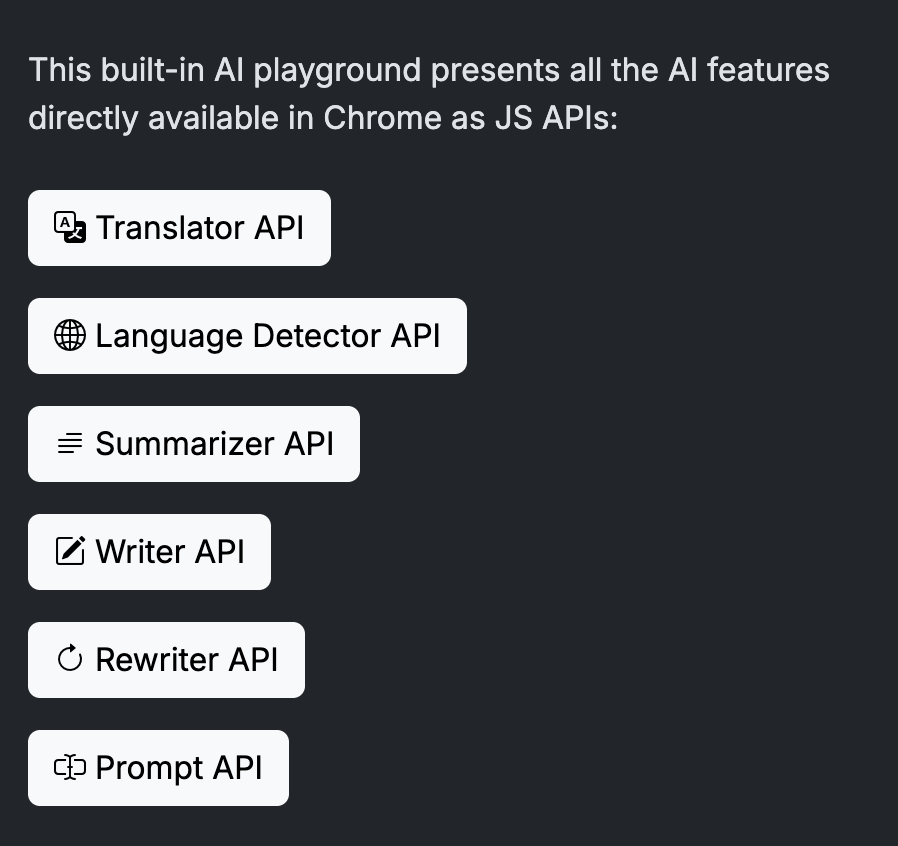
Task: Click the circular refresh icon on Rewriter API
Action: [68, 659]
